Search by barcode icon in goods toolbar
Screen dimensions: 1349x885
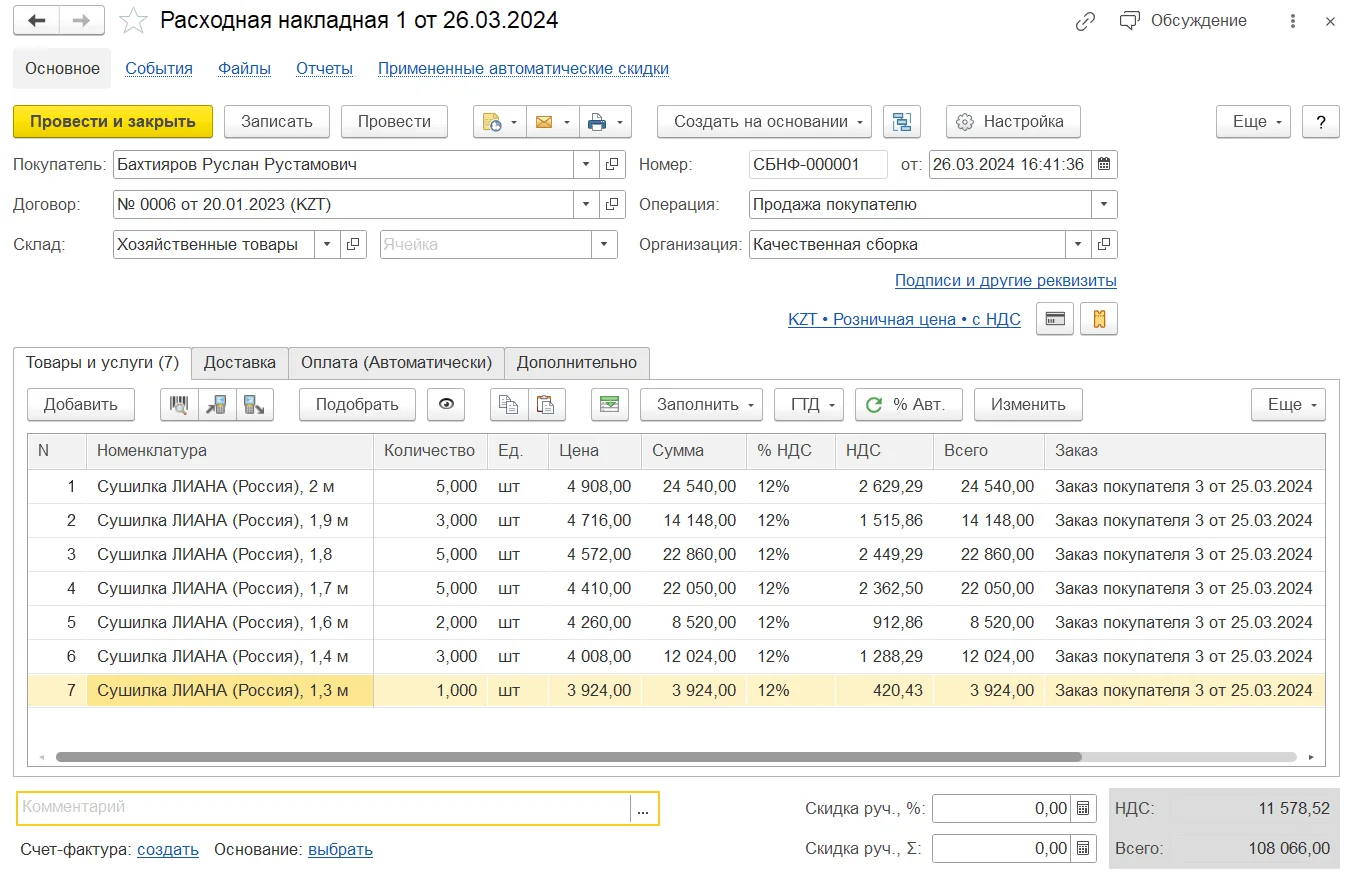tap(179, 405)
